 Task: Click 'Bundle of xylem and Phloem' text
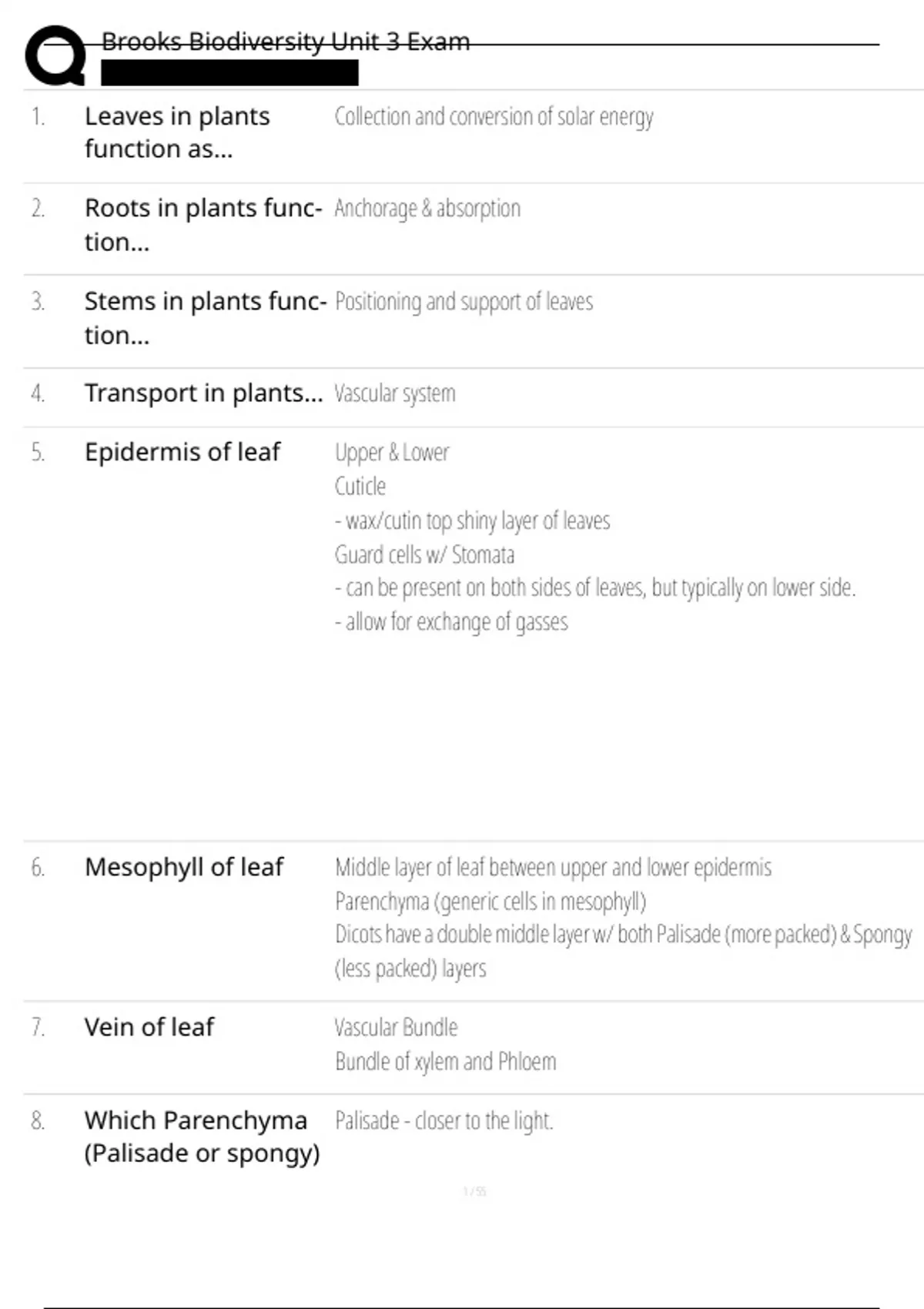point(445,1062)
